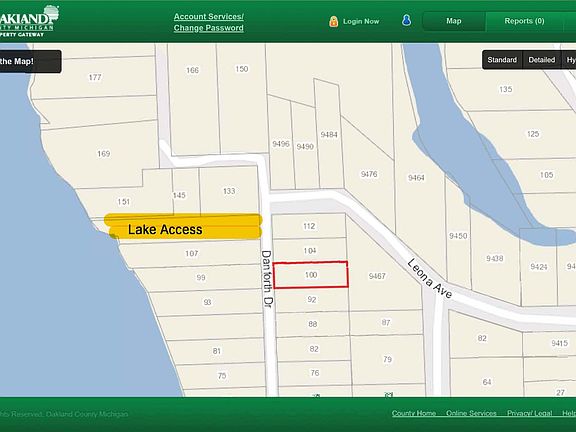Select parcel 9476 on the map
The height and width of the screenshot is (432, 576).
pos(369,174)
